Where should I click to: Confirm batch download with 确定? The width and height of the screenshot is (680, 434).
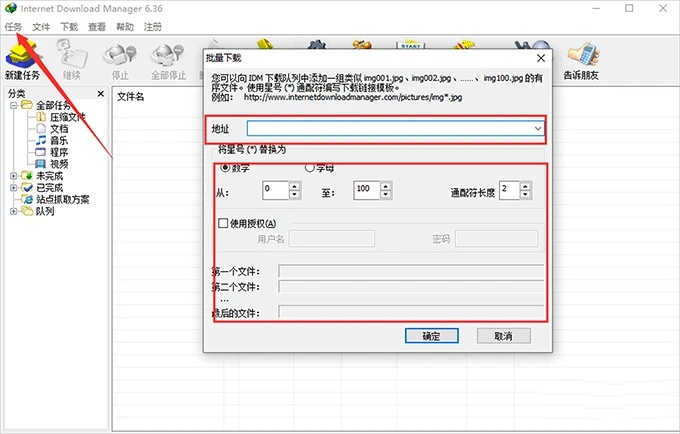click(x=432, y=336)
